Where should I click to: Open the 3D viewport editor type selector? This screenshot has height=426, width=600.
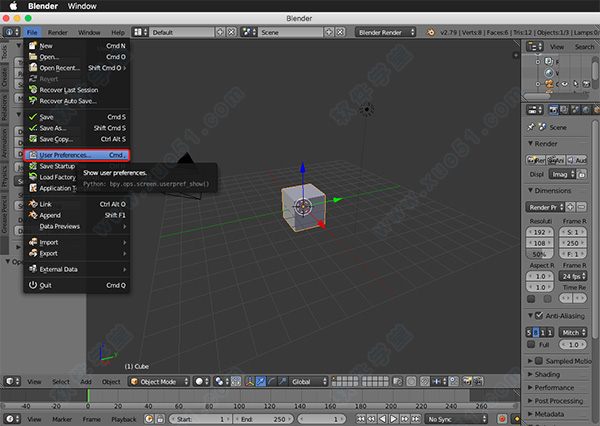pos(12,381)
